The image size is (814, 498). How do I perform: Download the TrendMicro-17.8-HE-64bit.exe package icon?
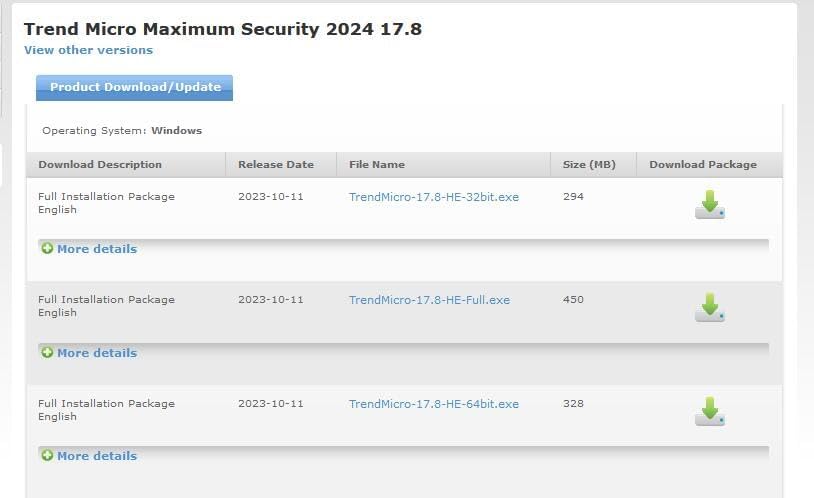710,411
